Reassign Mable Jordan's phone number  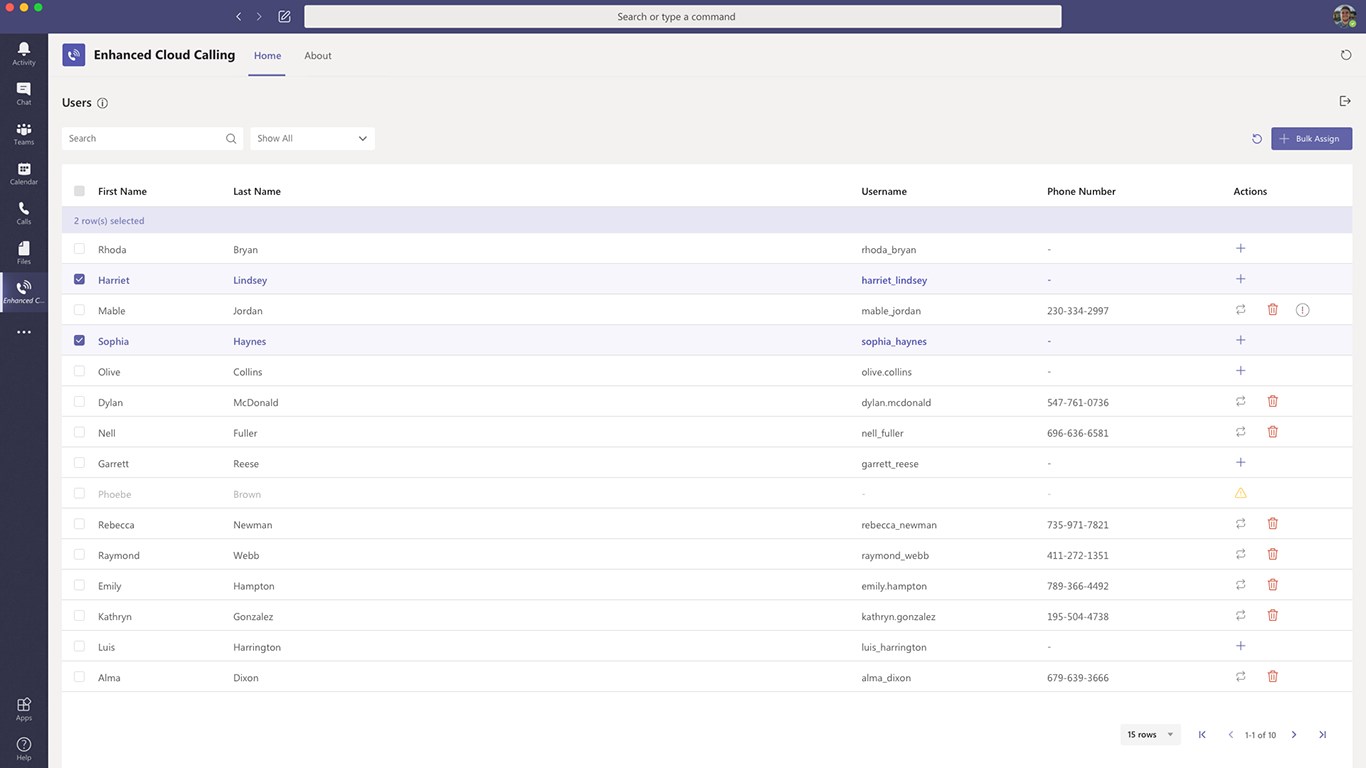(1240, 310)
